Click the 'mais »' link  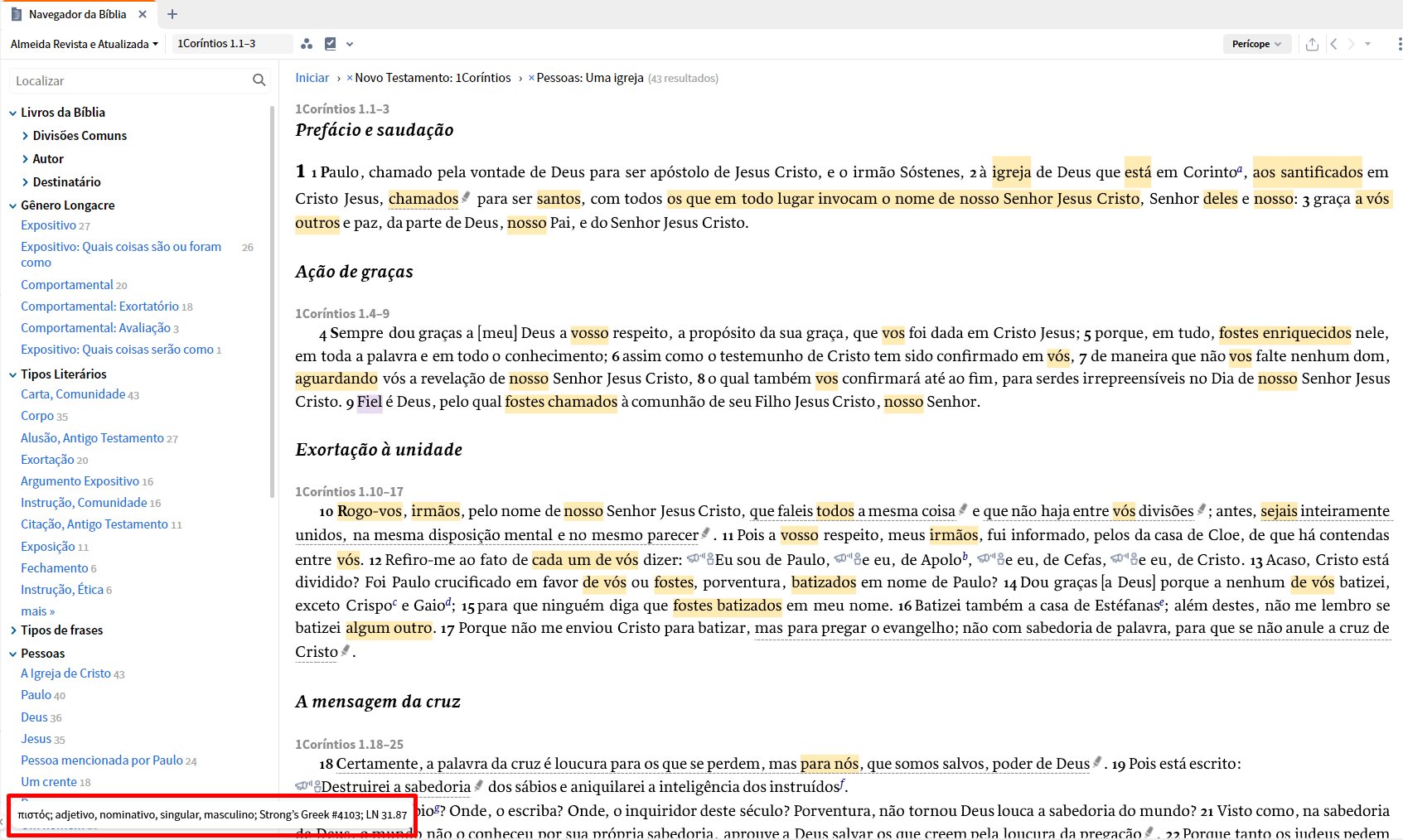tap(37, 611)
